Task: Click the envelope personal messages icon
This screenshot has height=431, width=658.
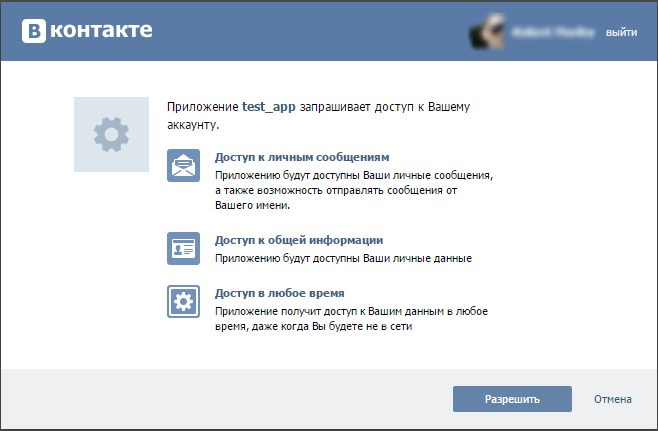Action: [183, 165]
